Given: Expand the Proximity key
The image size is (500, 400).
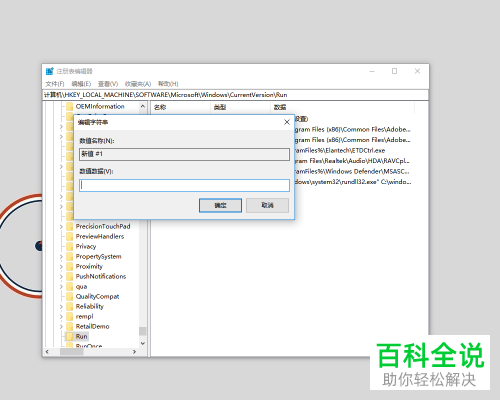Looking at the screenshot, I should (61, 267).
